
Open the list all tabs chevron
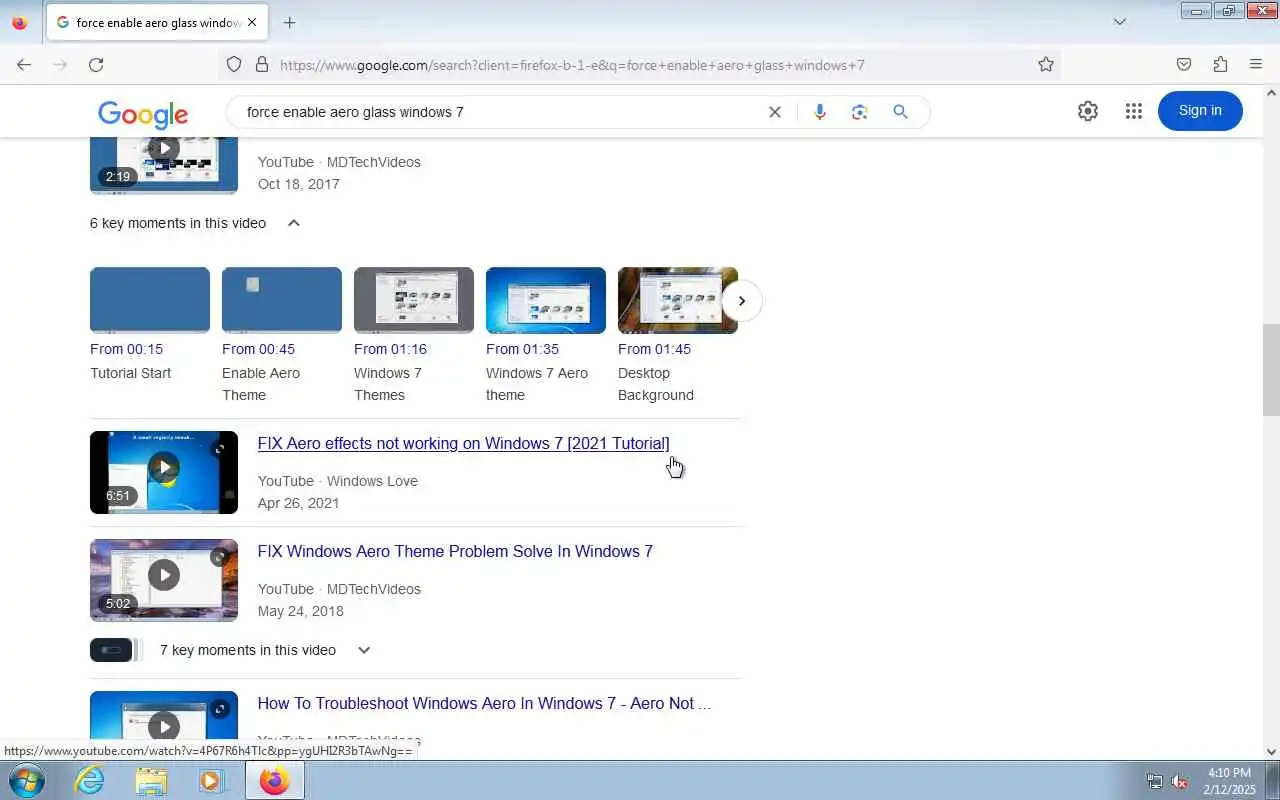1120,22
